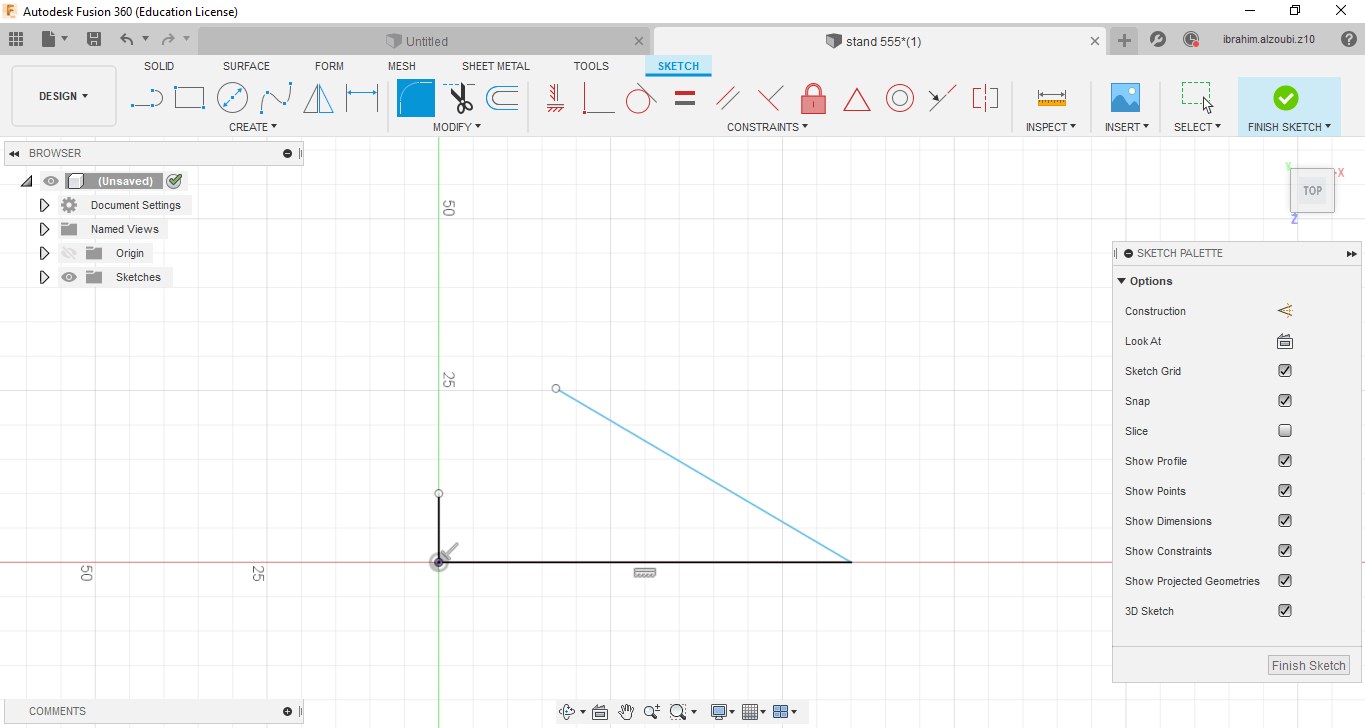The height and width of the screenshot is (728, 1365).
Task: Select the Line tool
Action: click(x=147, y=98)
